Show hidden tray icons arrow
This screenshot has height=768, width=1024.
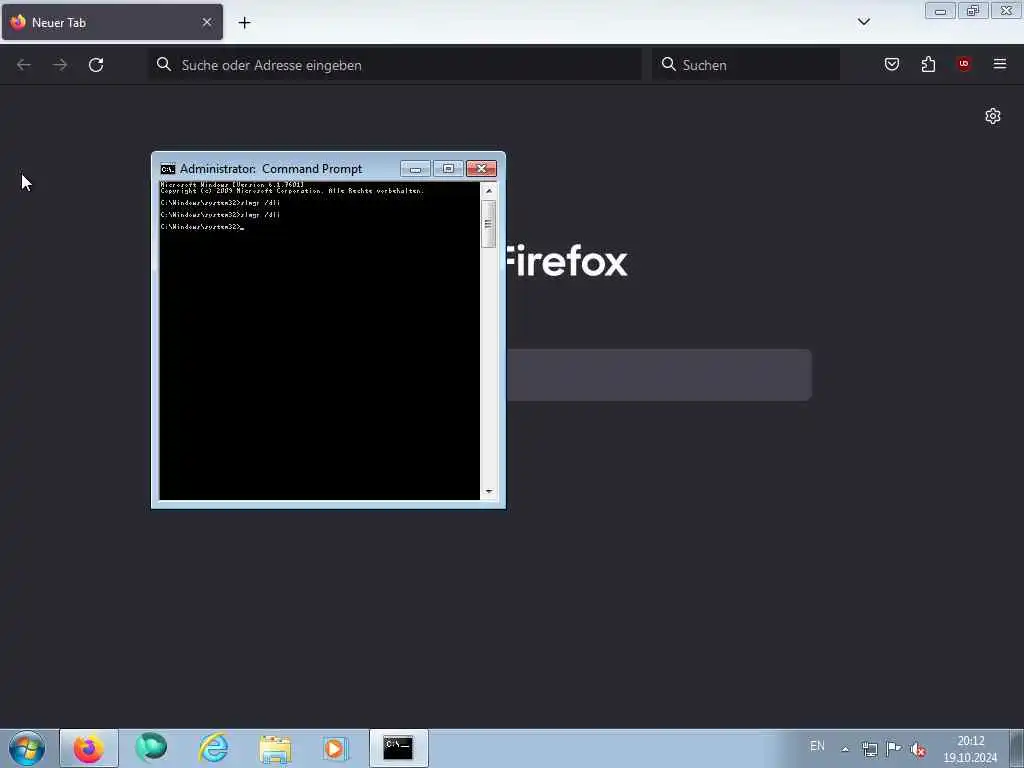pyautogui.click(x=845, y=749)
